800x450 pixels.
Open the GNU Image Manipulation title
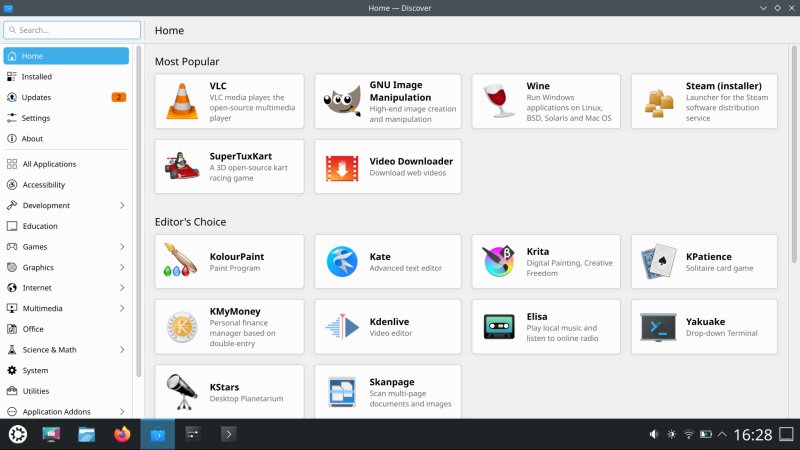pyautogui.click(x=401, y=91)
